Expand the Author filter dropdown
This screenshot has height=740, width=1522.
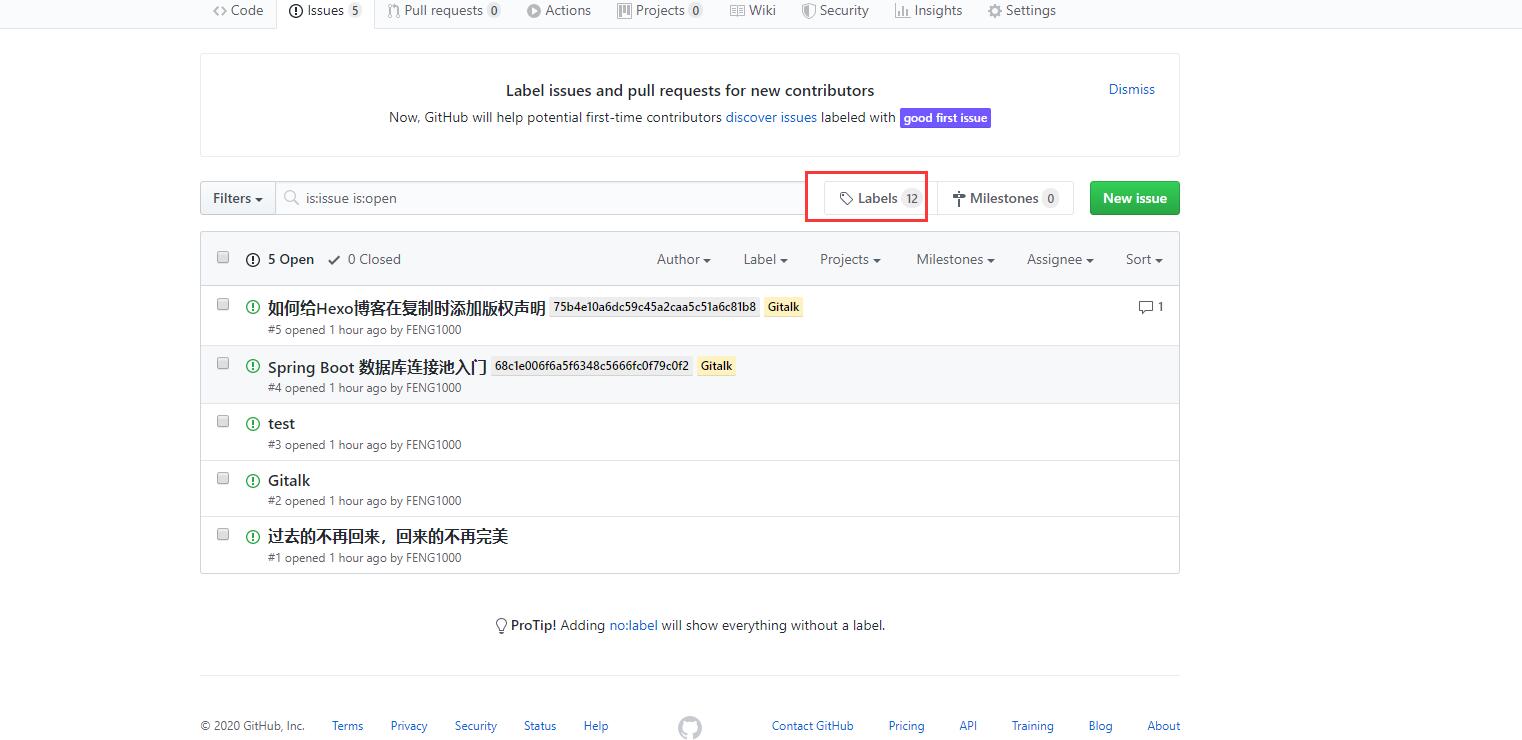683,259
